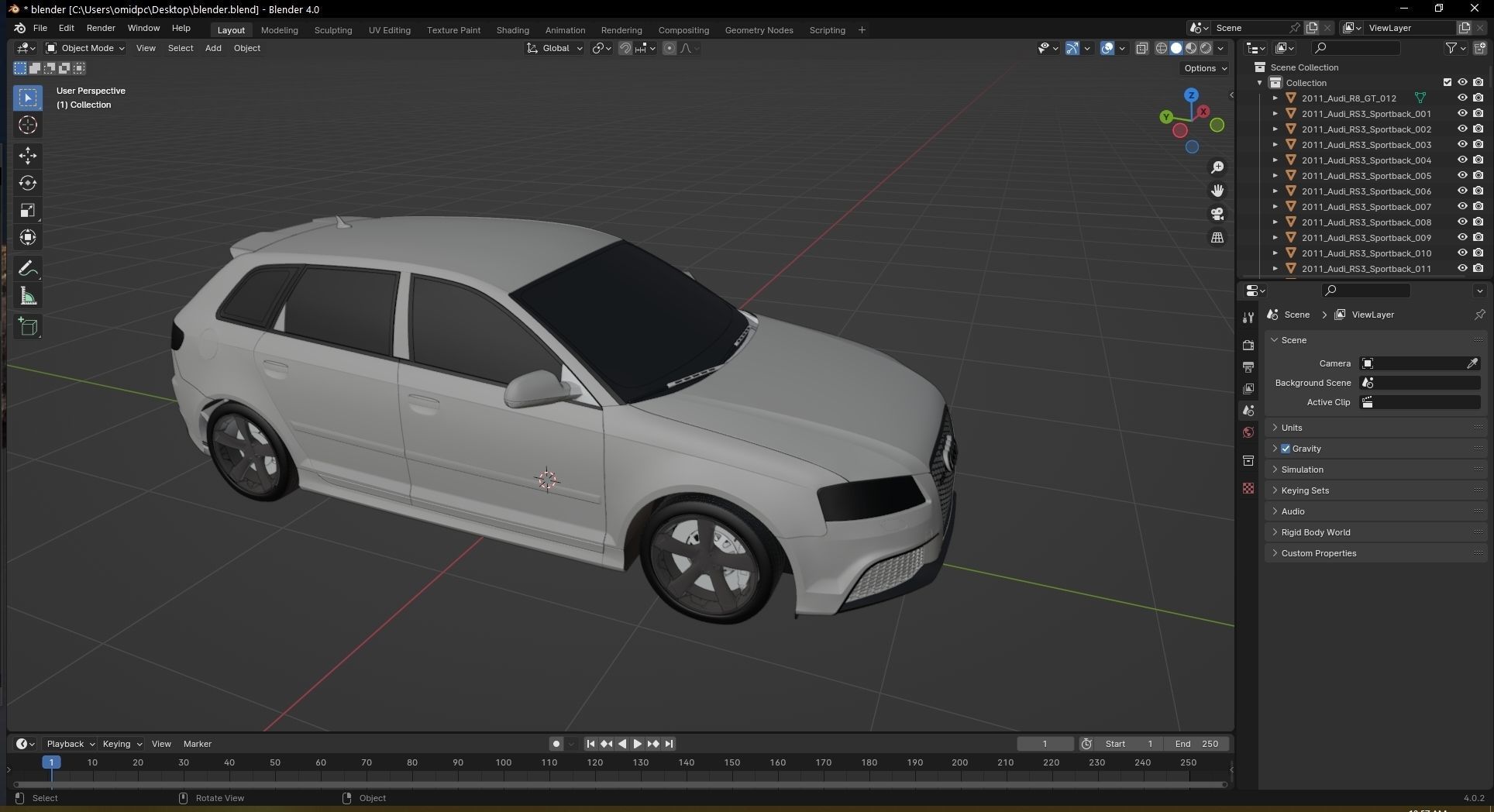Toggle Collection exclude checkbox in outliner
This screenshot has width=1494, height=812.
1447,82
